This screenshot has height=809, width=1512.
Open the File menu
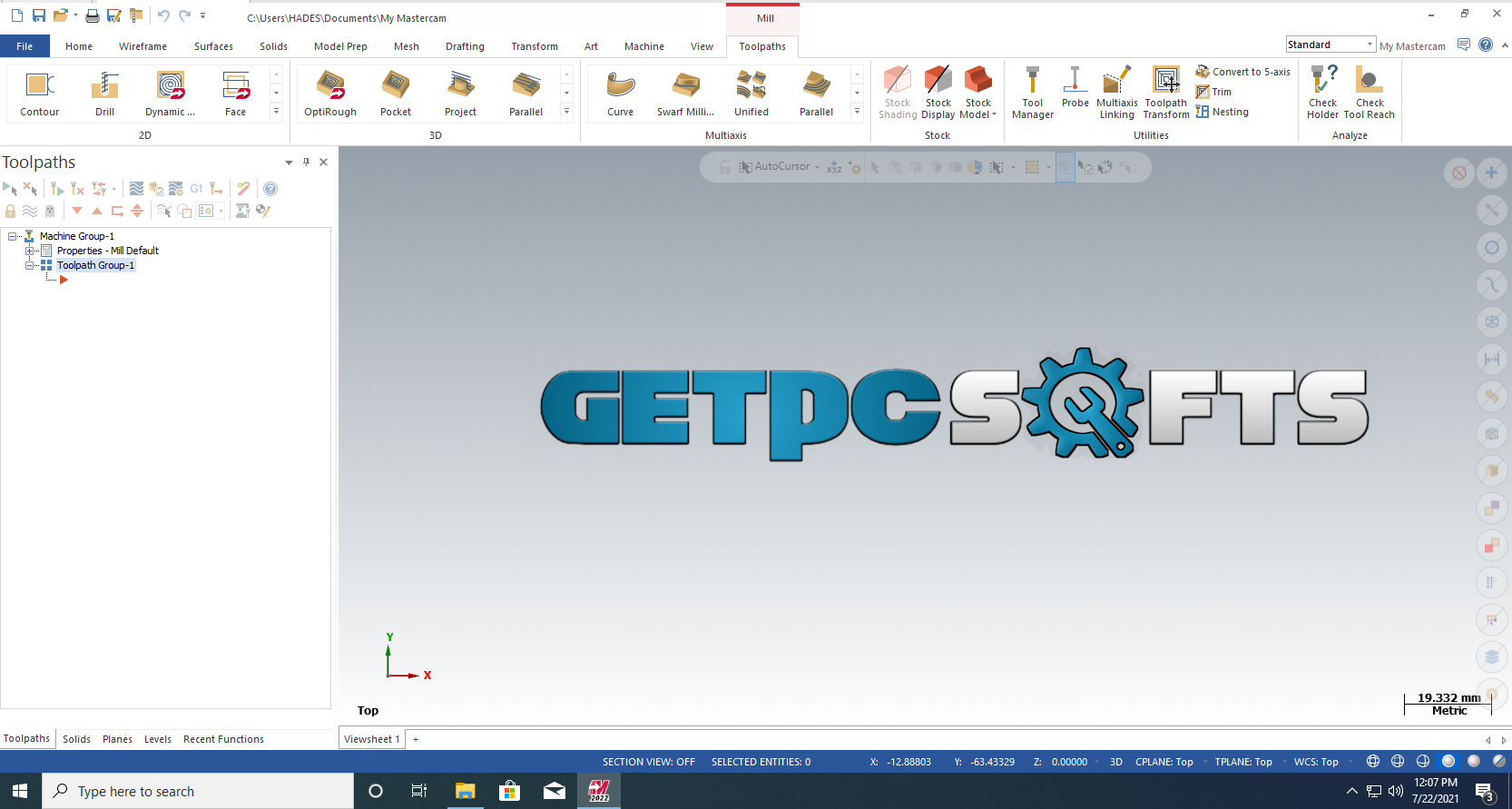pos(25,46)
